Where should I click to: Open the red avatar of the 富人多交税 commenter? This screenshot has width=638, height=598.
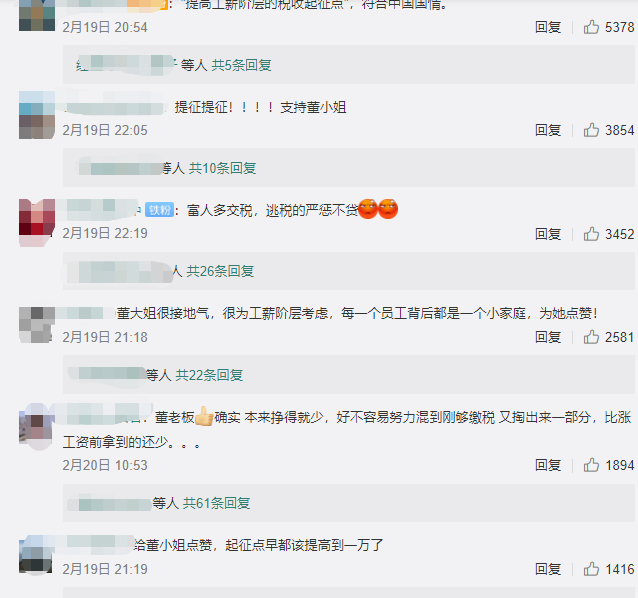pyautogui.click(x=37, y=223)
